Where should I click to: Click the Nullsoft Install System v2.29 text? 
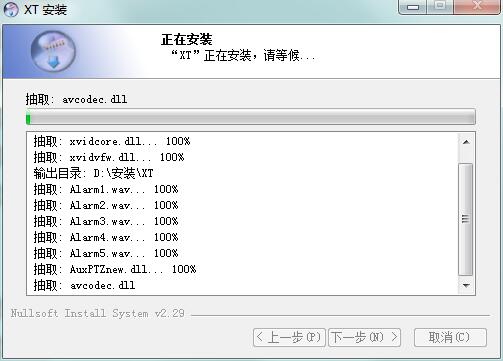pos(98,313)
